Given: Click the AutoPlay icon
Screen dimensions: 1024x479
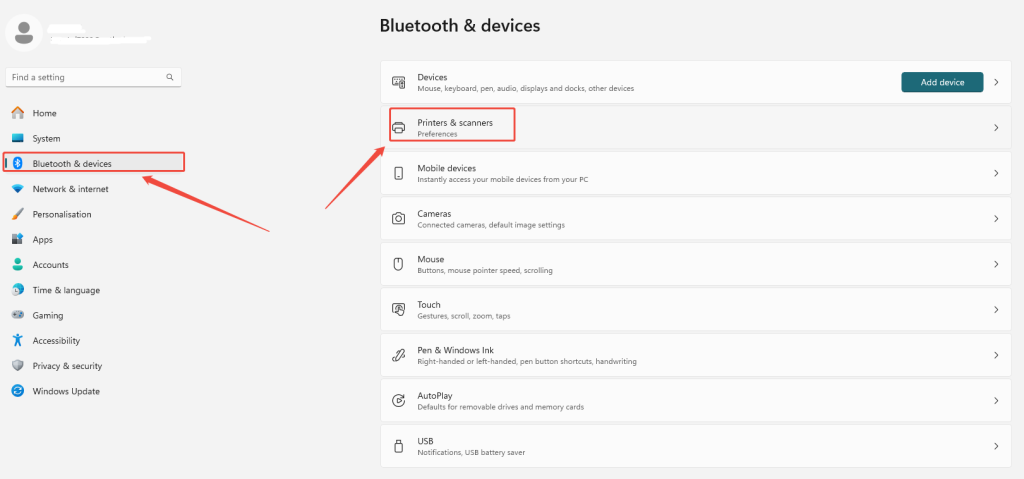Looking at the screenshot, I should [399, 400].
